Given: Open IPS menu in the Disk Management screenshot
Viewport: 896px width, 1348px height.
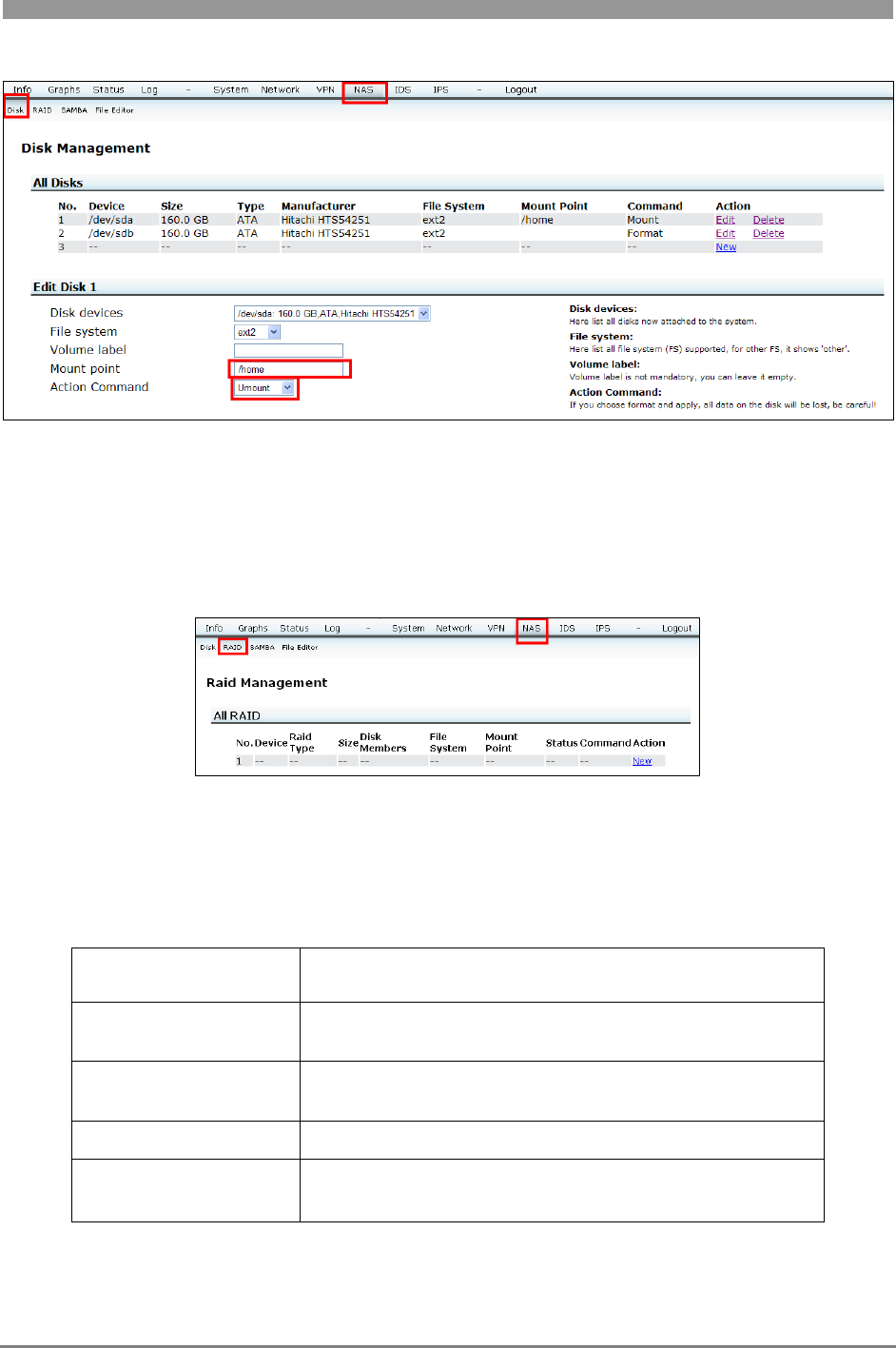Looking at the screenshot, I should (x=440, y=90).
